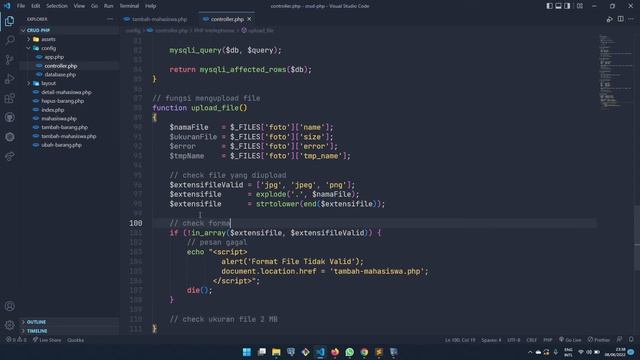Open the Manage gear icon

[9, 325]
